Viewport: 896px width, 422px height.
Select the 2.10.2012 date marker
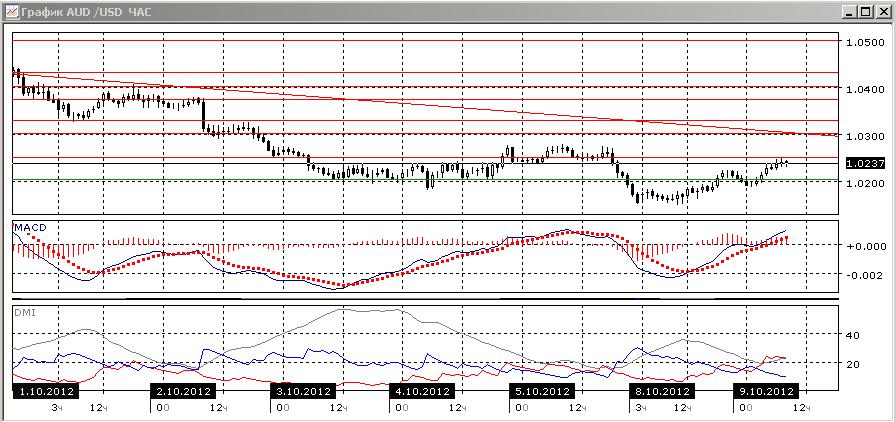[183, 392]
